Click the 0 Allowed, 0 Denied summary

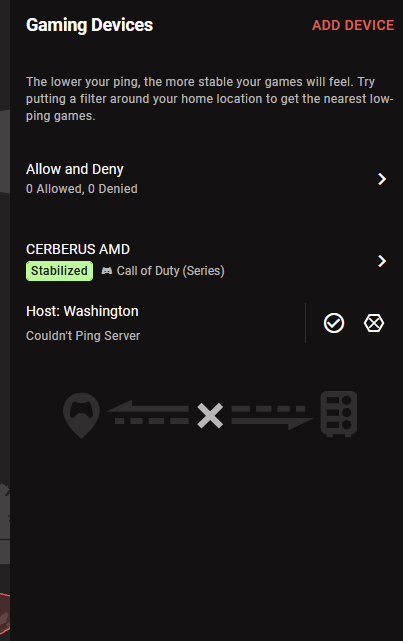[82, 189]
